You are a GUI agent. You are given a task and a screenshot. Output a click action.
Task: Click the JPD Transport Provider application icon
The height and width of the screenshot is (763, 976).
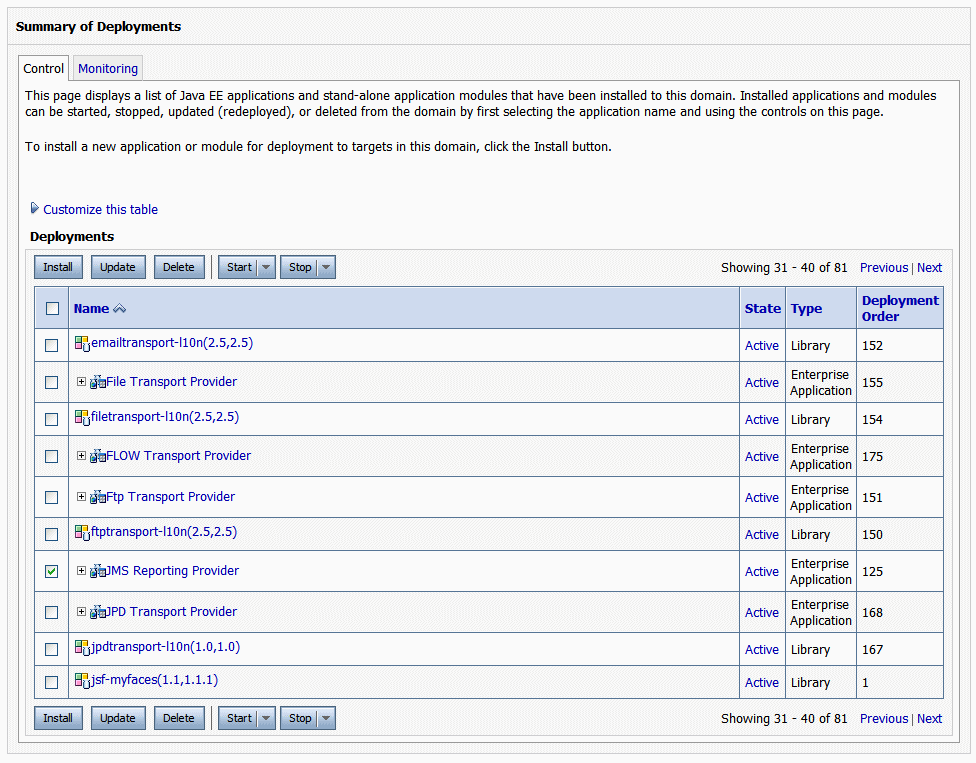(98, 612)
